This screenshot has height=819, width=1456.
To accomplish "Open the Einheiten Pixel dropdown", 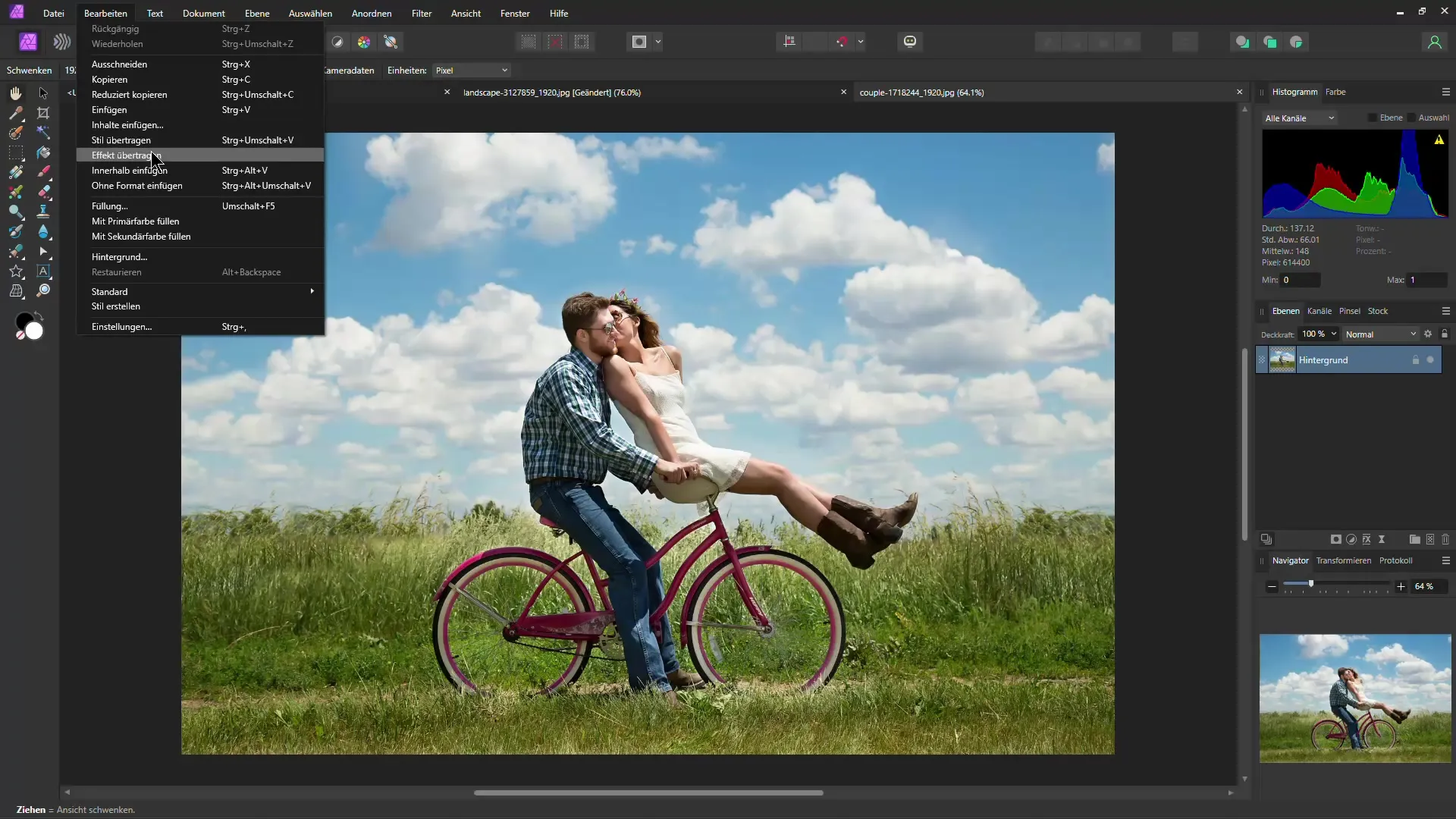I will point(472,70).
